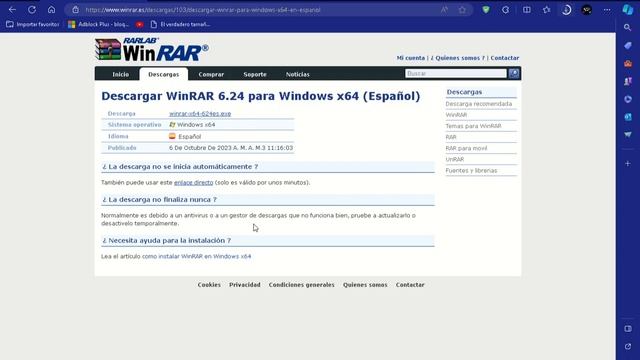Launch the Copilot icon in the corner
Image resolution: width=640 pixels, height=360 pixels.
tap(628, 10)
